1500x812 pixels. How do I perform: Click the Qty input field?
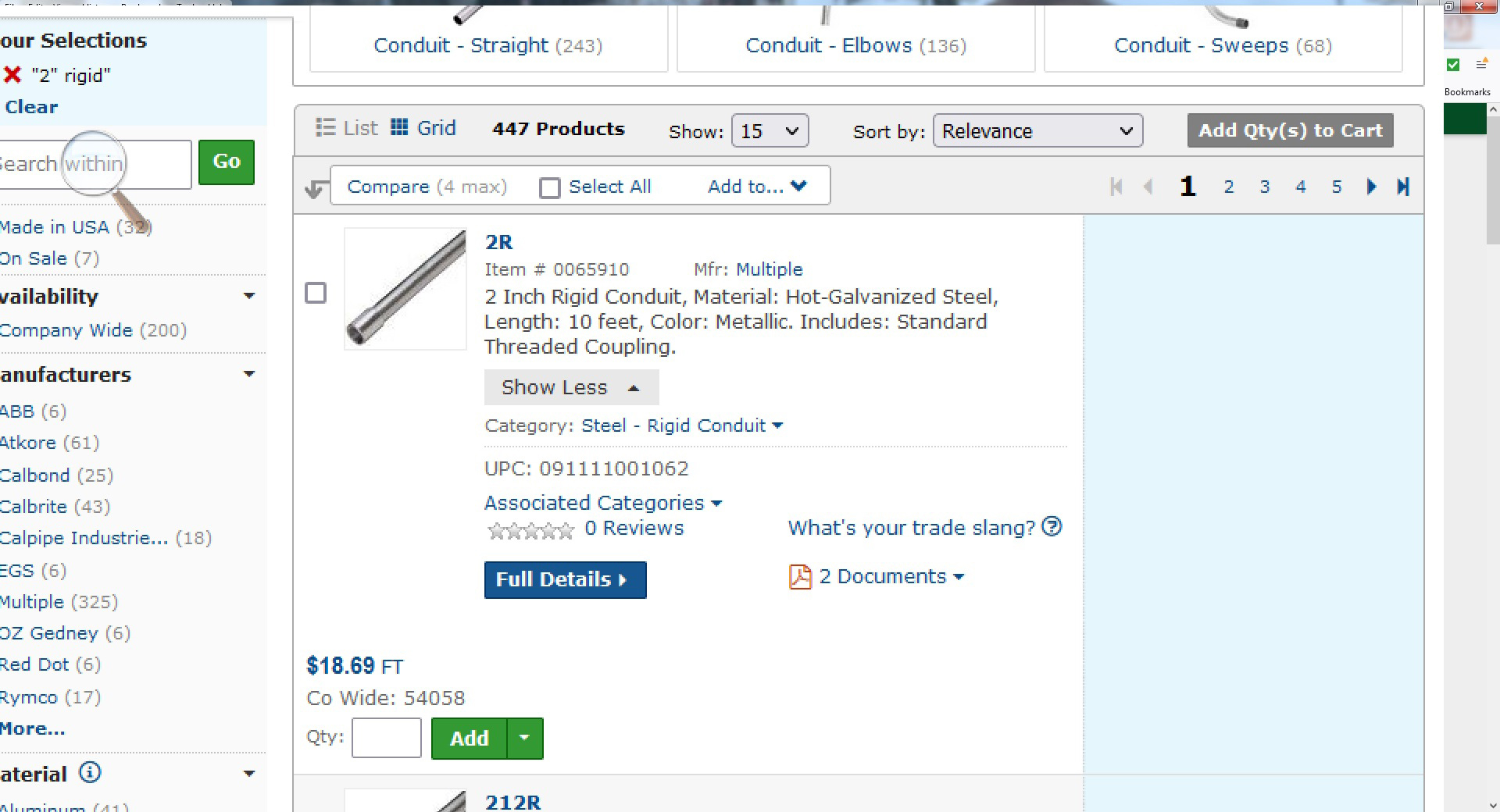[x=386, y=738]
